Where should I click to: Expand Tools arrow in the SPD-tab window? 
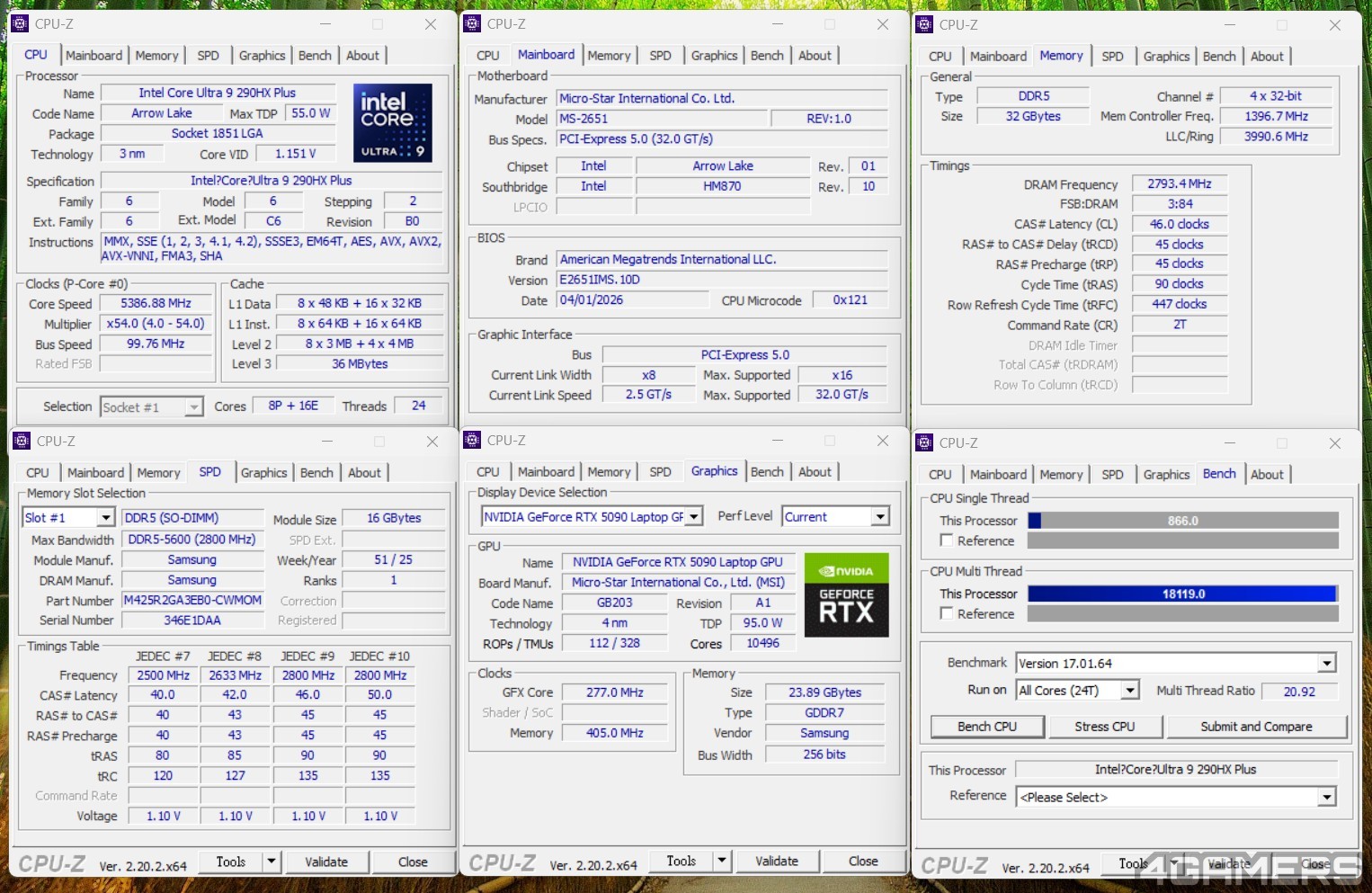pyautogui.click(x=272, y=862)
